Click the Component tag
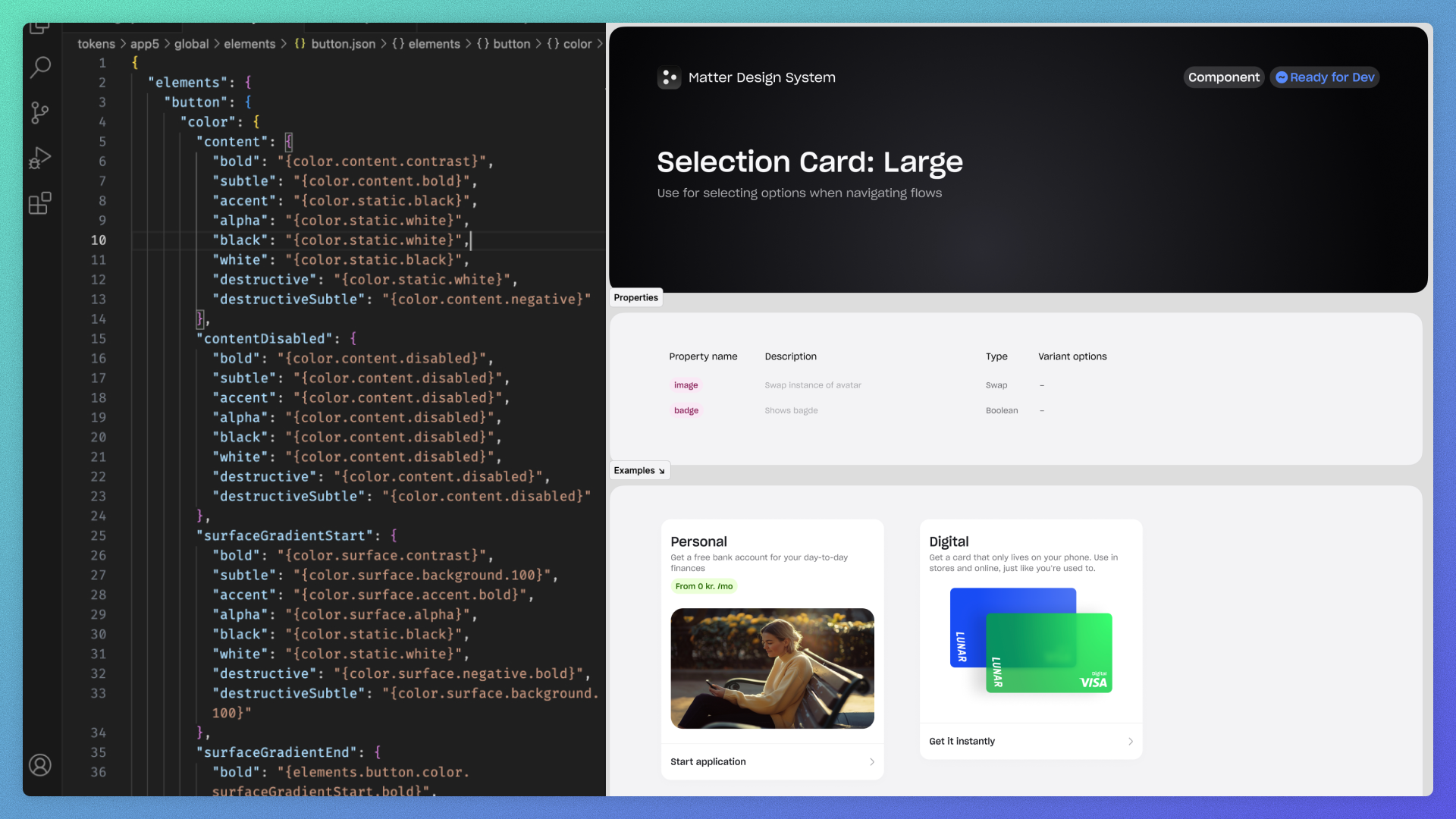This screenshot has width=1456, height=819. coord(1223,77)
